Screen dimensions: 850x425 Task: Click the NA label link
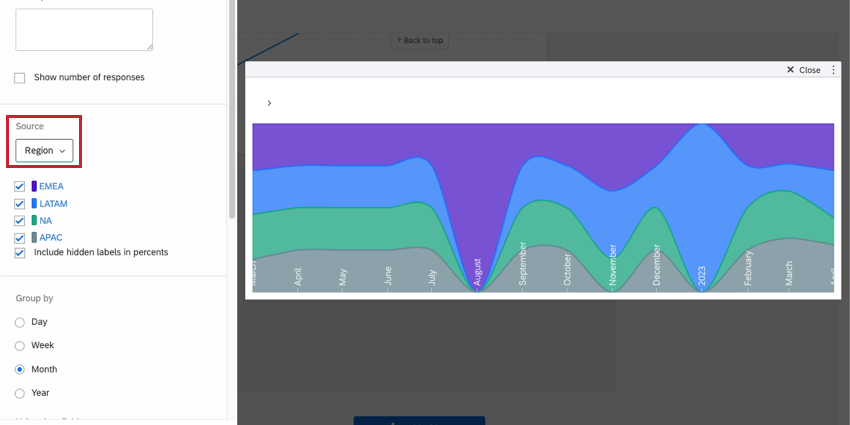46,220
